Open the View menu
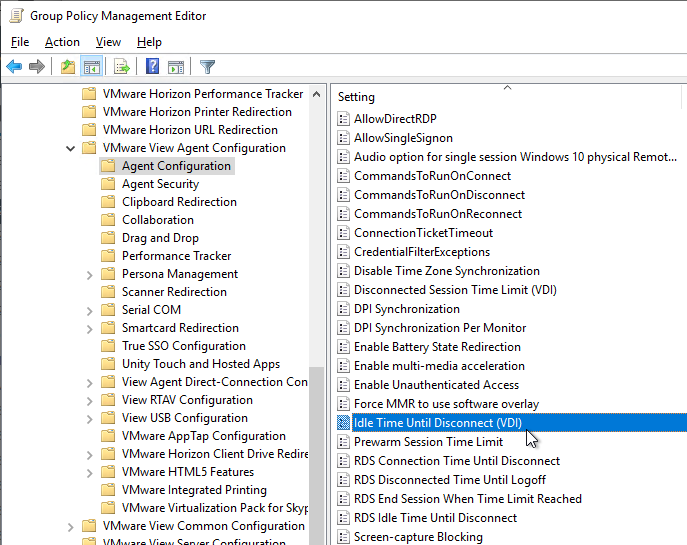The width and height of the screenshot is (687, 545). pyautogui.click(x=108, y=42)
